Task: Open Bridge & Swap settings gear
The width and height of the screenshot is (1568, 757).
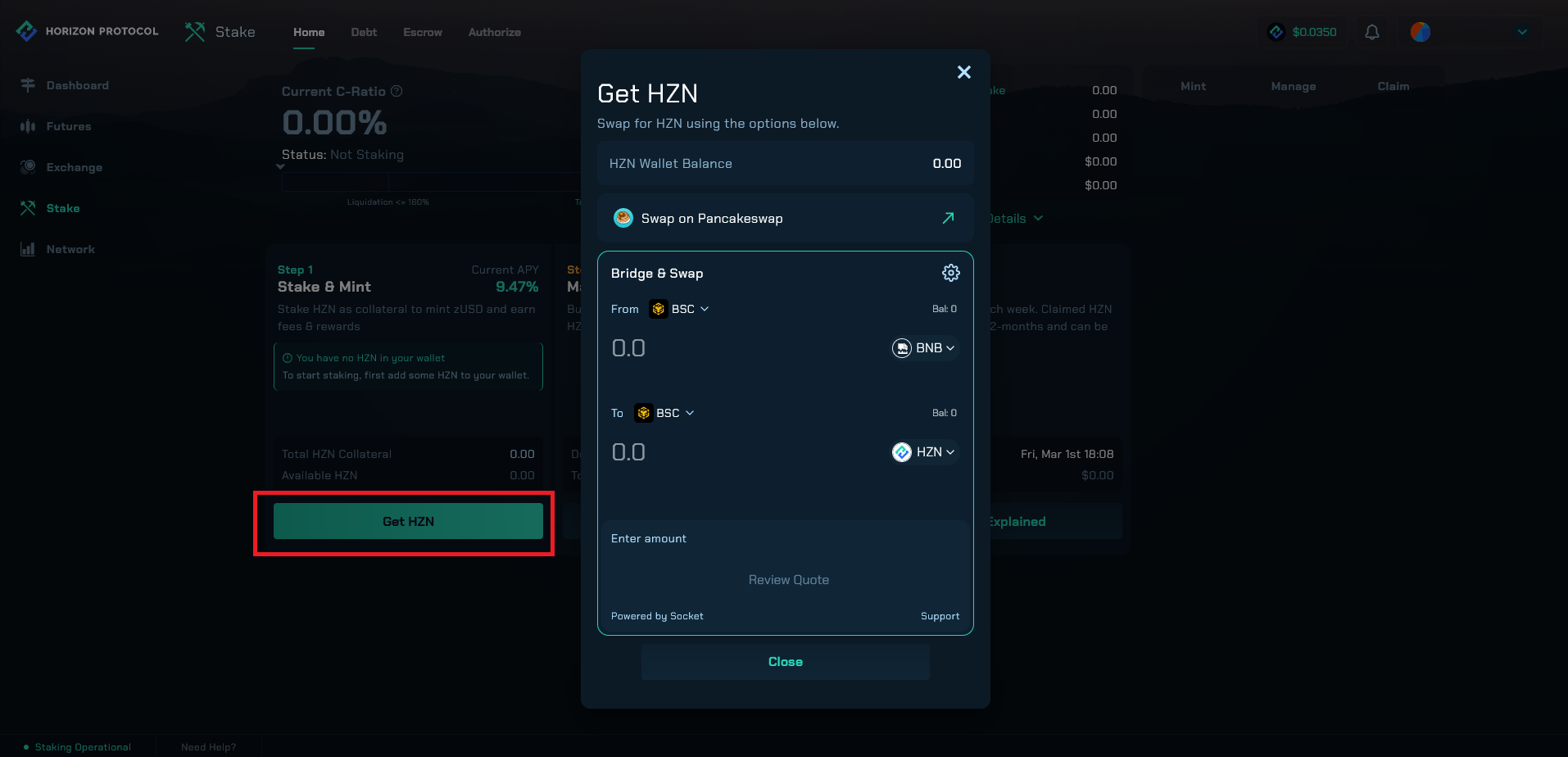Action: tap(950, 273)
